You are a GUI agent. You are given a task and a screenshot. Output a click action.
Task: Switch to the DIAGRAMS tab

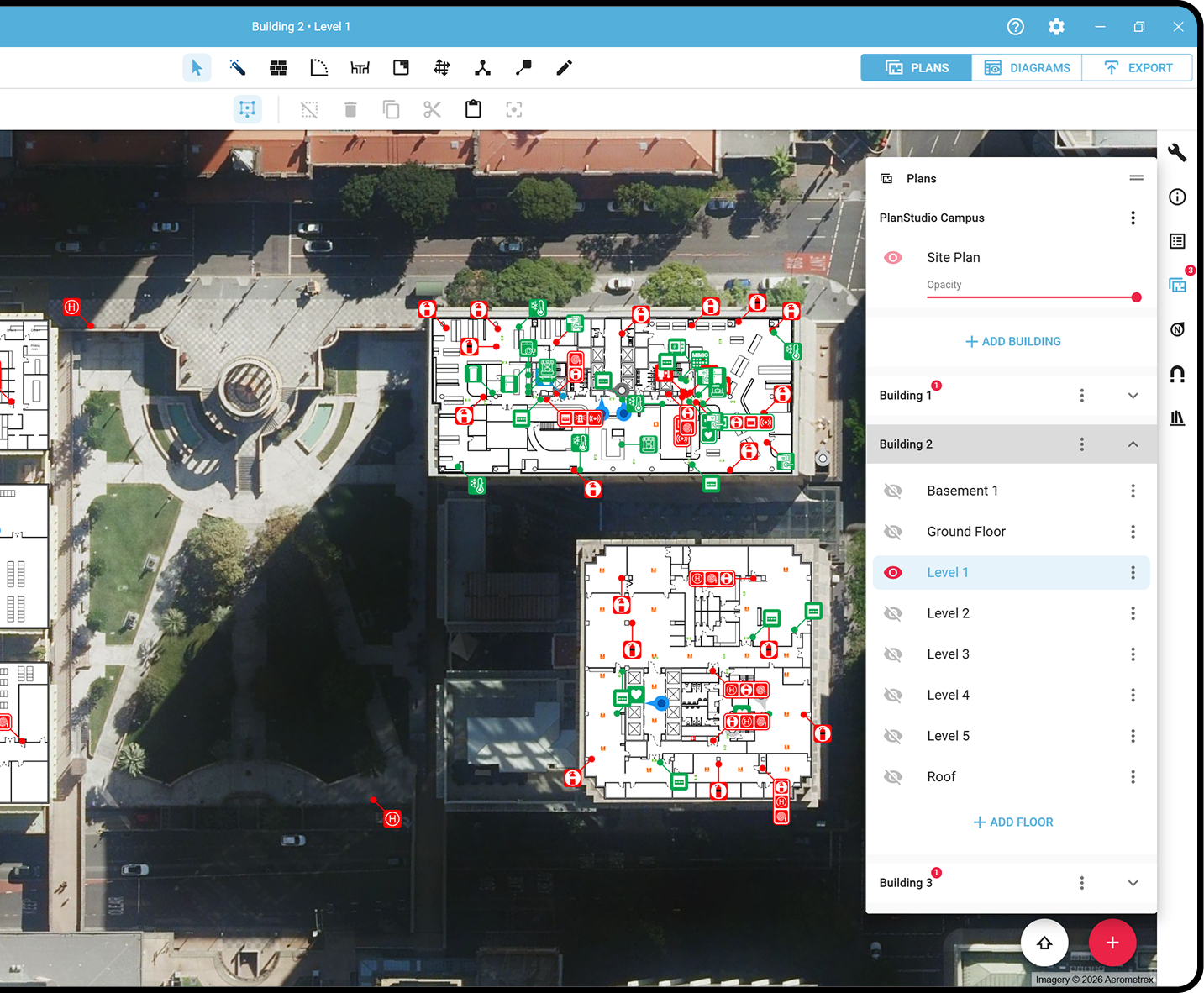[1026, 67]
